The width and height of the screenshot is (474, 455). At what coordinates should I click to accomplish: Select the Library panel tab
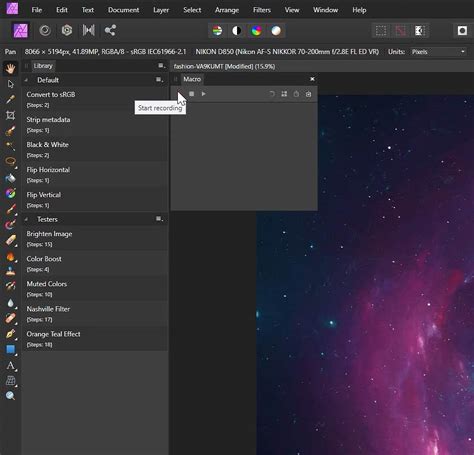(x=43, y=66)
